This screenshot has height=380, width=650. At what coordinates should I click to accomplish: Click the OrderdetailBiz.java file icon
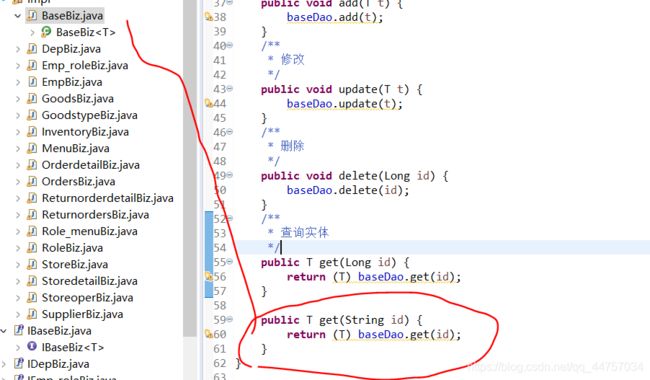(x=32, y=165)
